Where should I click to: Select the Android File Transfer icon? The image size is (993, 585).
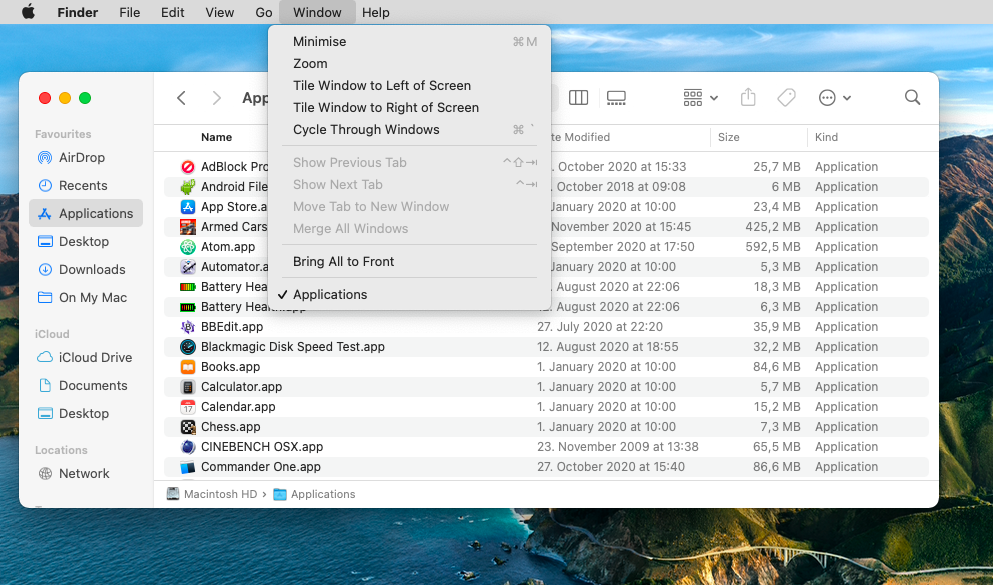tap(187, 187)
